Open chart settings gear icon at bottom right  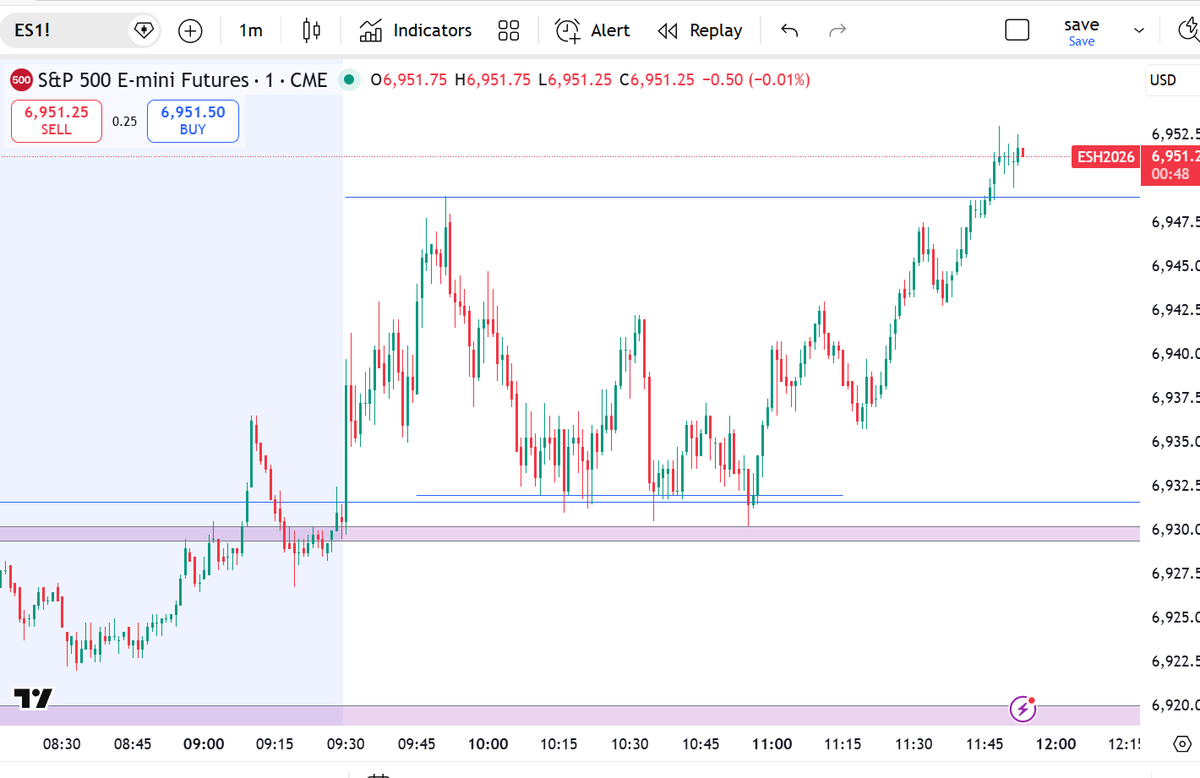(1181, 744)
